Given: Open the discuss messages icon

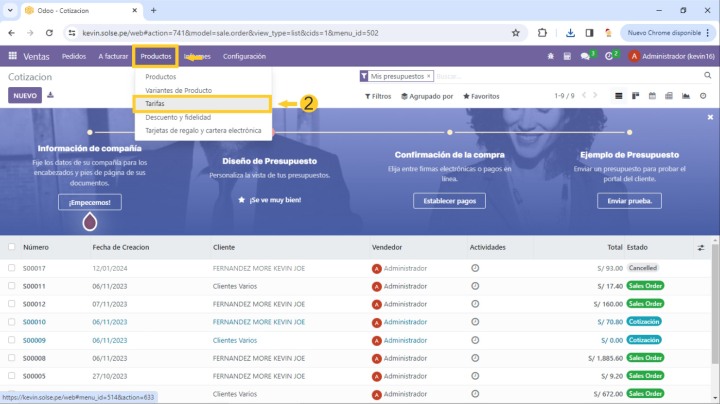Looking at the screenshot, I should pyautogui.click(x=586, y=56).
